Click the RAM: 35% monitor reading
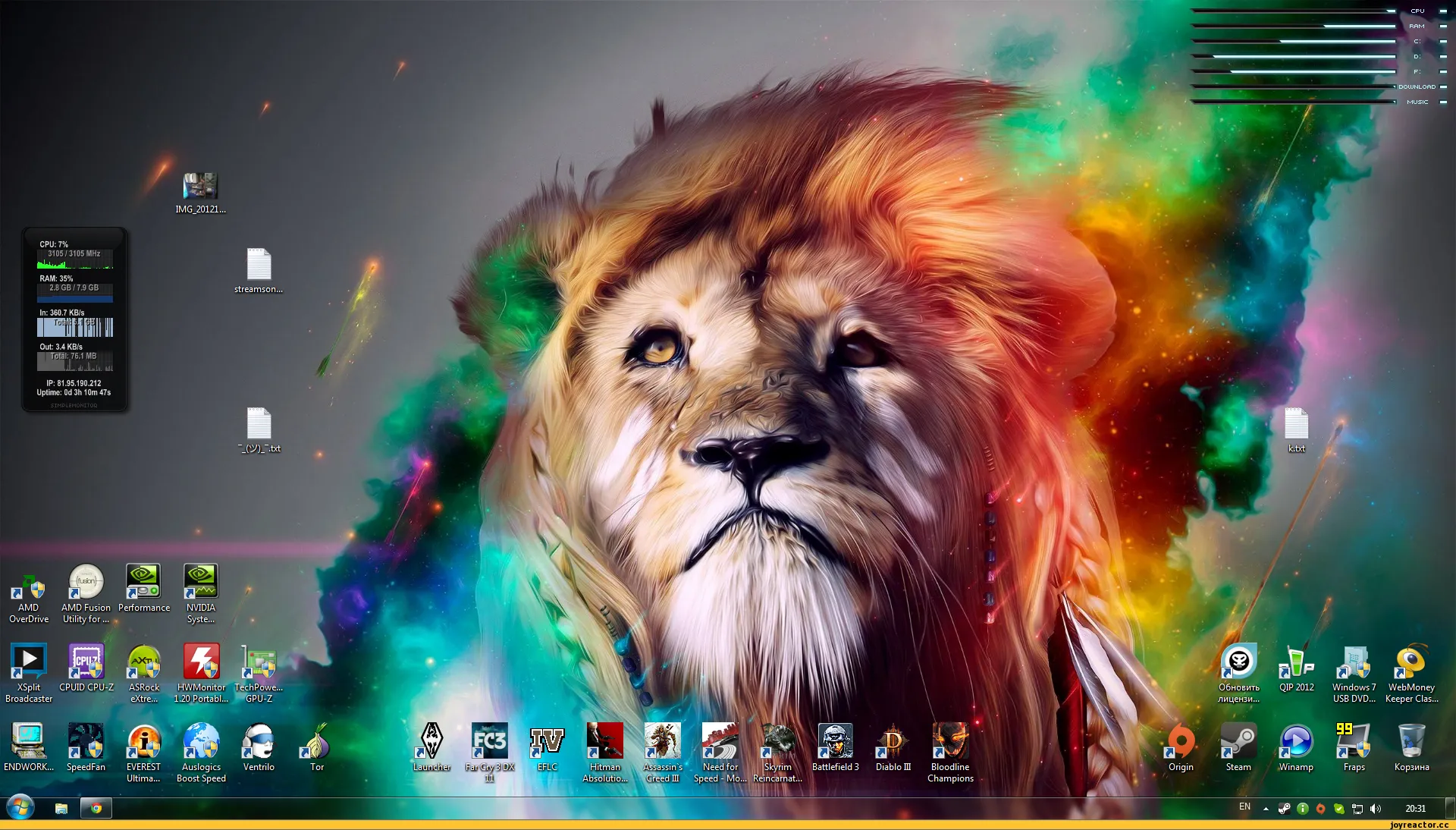 [56, 278]
